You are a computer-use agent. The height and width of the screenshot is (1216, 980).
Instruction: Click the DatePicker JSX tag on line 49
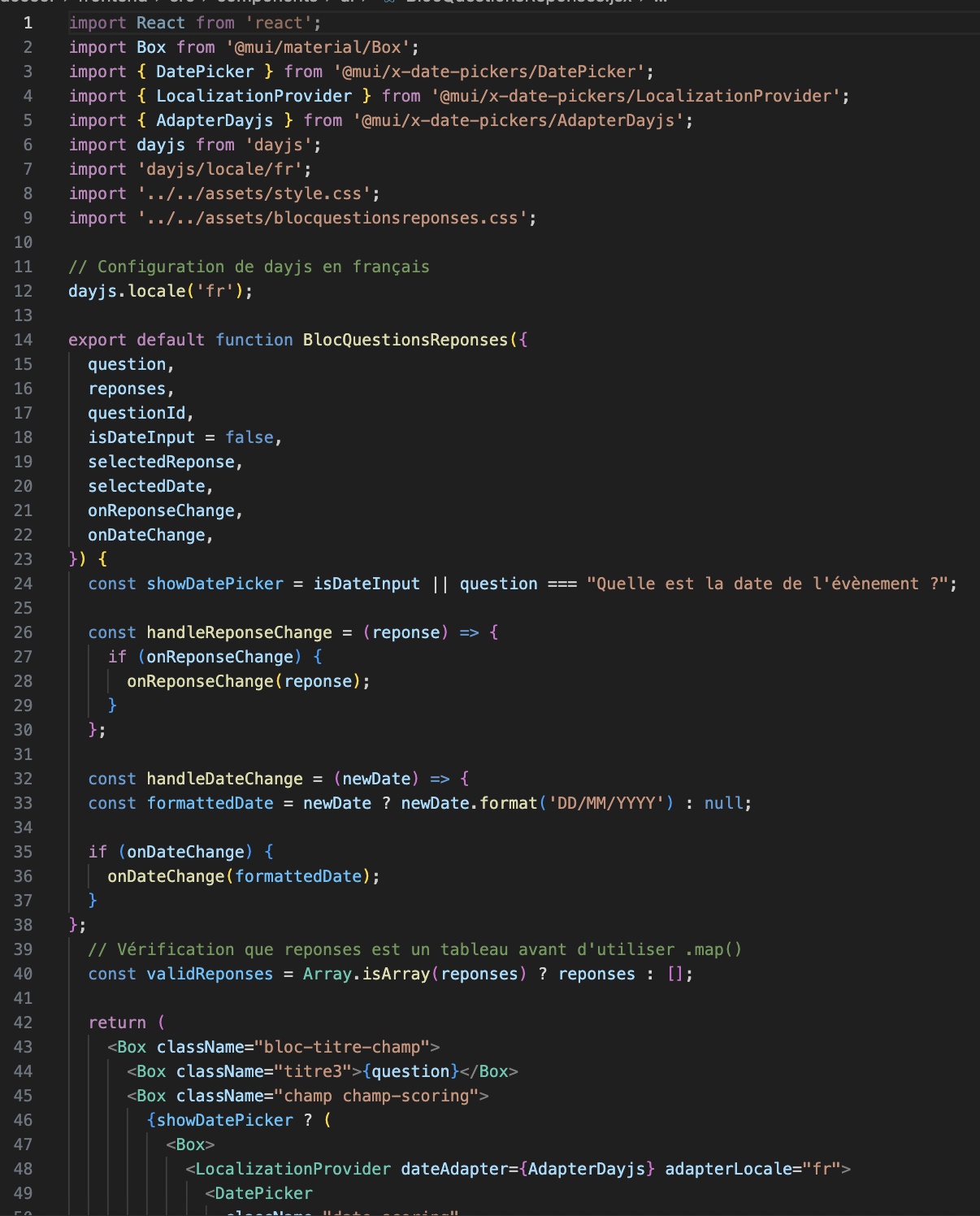pos(263,1193)
